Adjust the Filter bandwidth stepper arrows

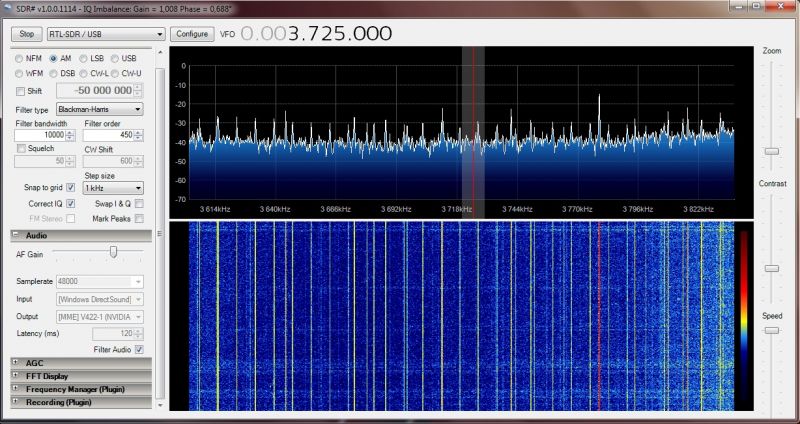click(x=70, y=135)
